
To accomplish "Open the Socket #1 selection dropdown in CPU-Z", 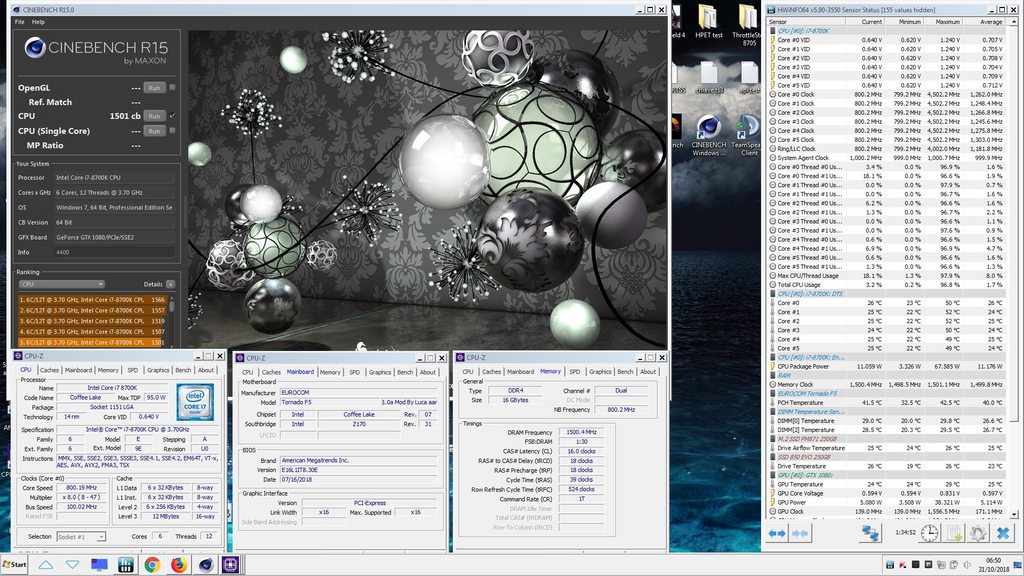I will click(81, 537).
